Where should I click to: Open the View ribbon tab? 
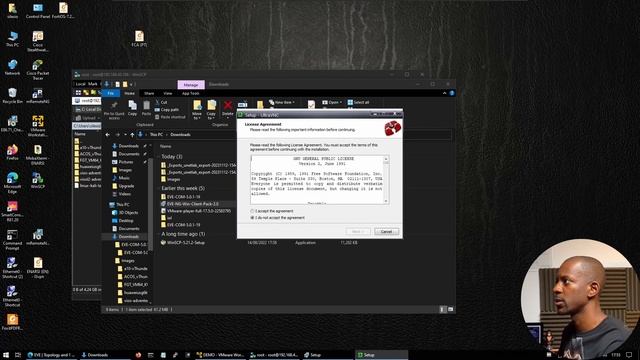point(167,93)
